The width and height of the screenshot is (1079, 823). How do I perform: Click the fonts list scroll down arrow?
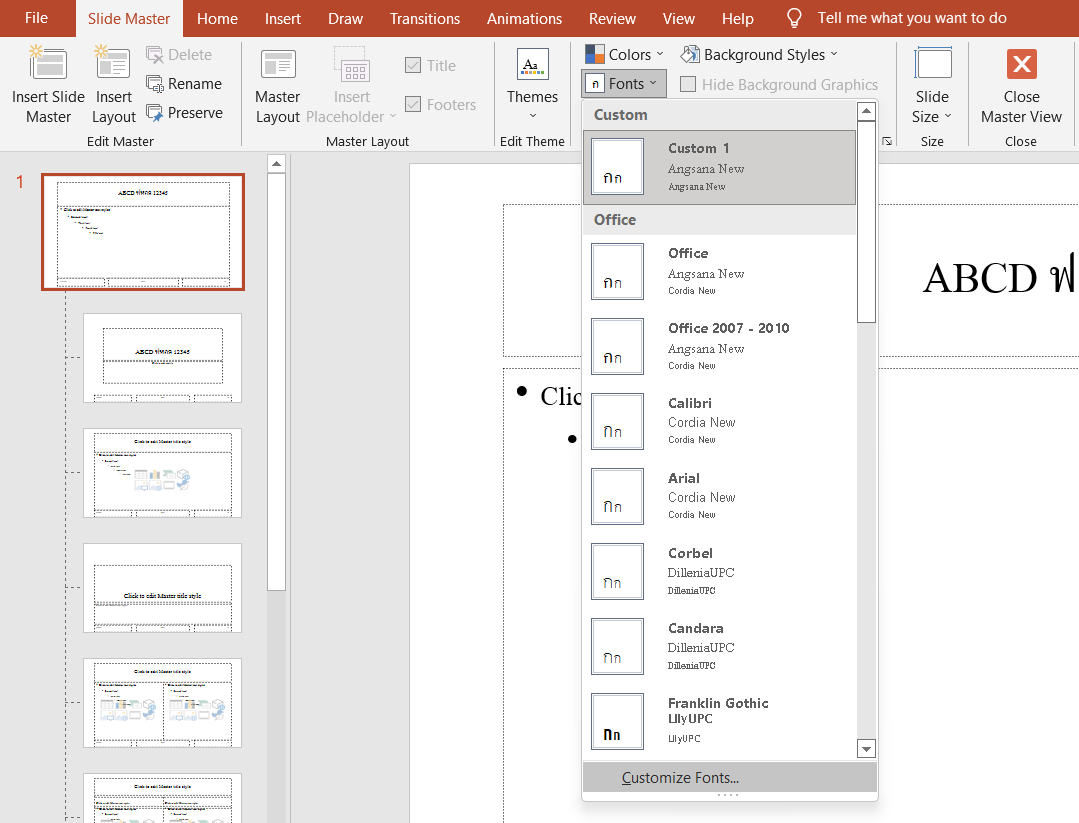866,749
